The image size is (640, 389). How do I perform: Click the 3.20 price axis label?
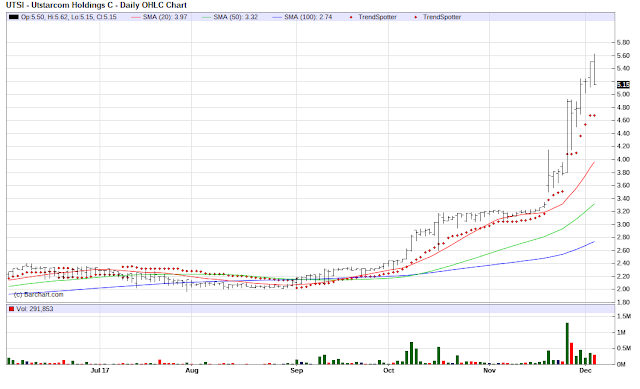click(x=623, y=211)
